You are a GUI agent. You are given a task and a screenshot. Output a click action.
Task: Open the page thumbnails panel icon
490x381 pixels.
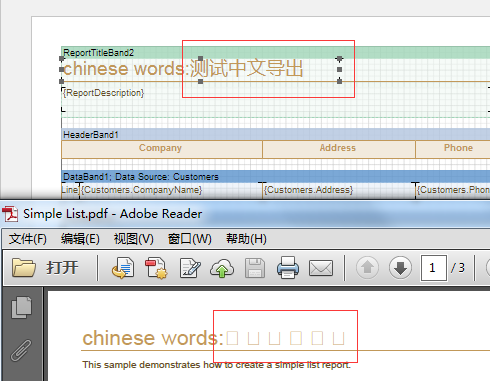(x=21, y=307)
